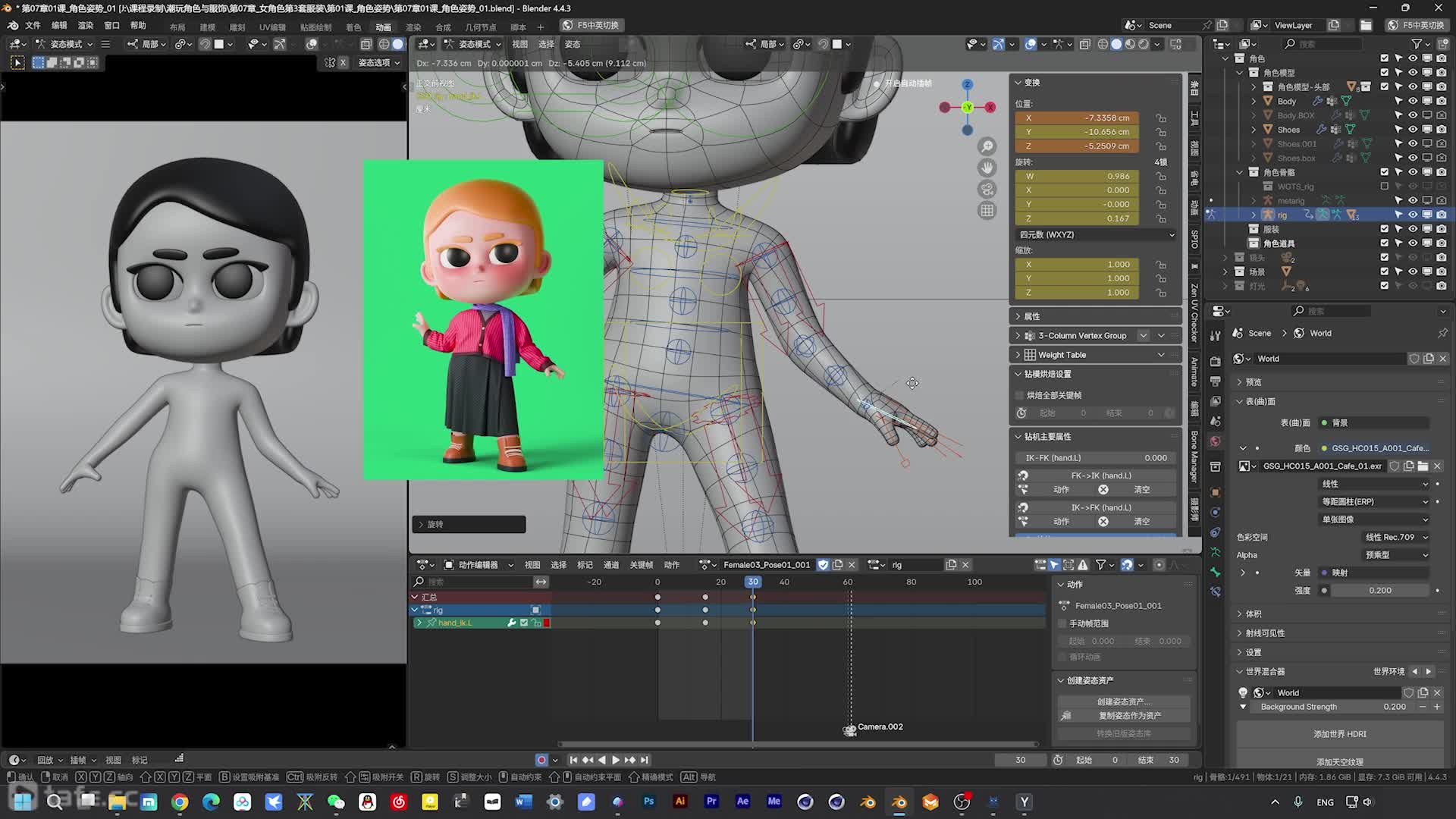Unlink the Female03_Pose01_001 action
This screenshot has height=819, width=1456.
[x=852, y=565]
